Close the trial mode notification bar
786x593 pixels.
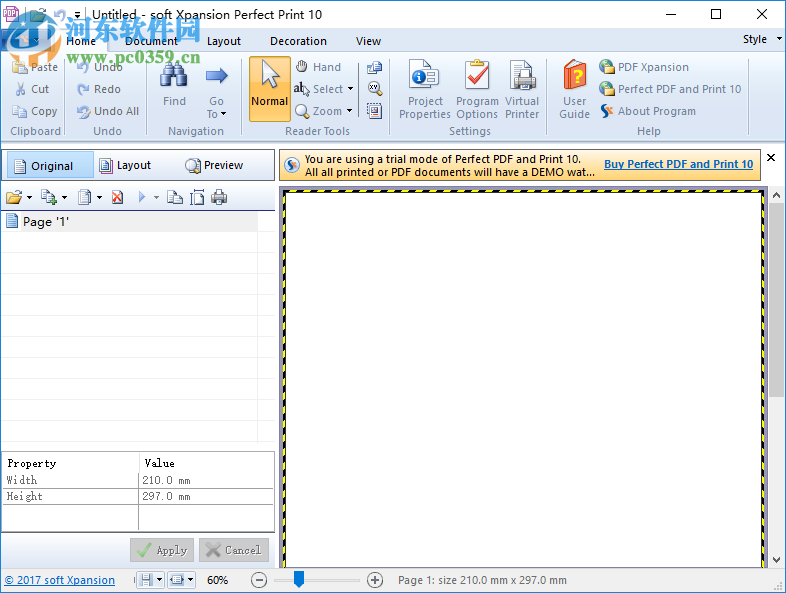(x=771, y=157)
